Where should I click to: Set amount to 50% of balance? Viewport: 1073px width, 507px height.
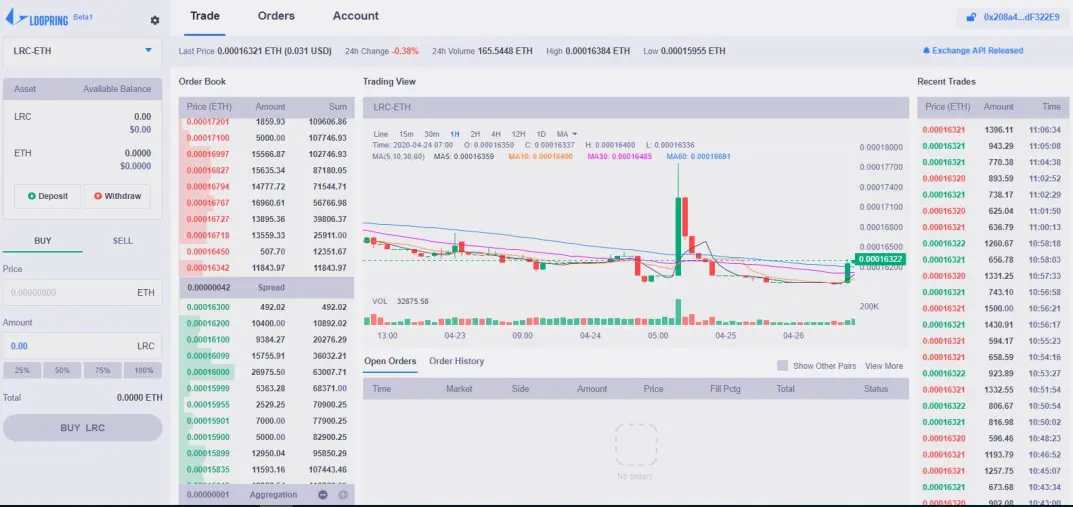tap(62, 370)
